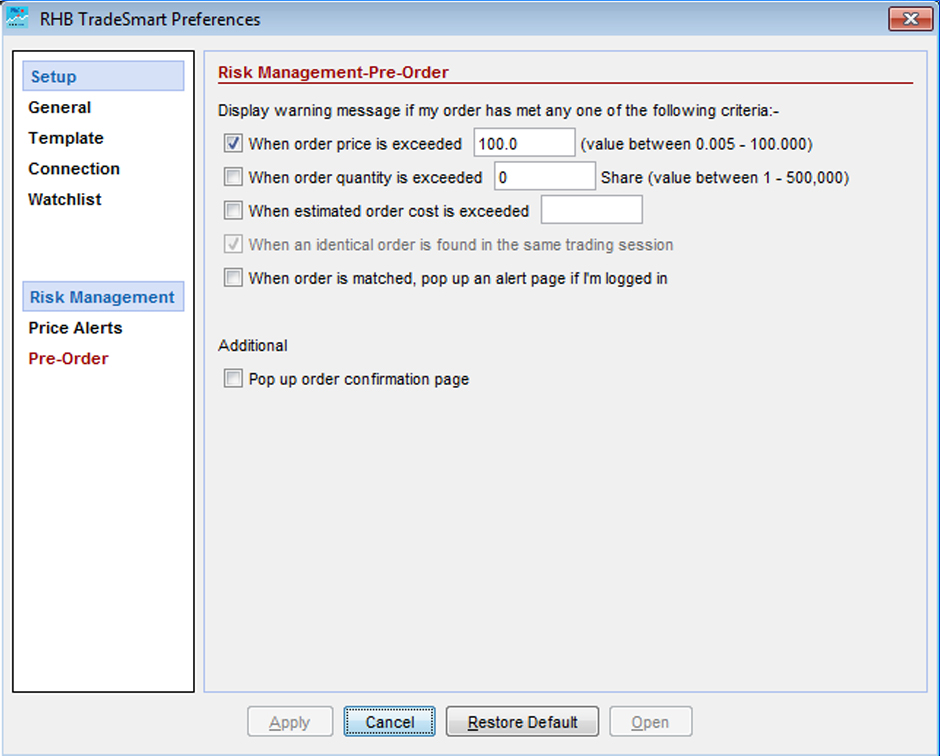940x756 pixels.
Task: Check Pop up order confirmation page
Action: click(x=233, y=379)
